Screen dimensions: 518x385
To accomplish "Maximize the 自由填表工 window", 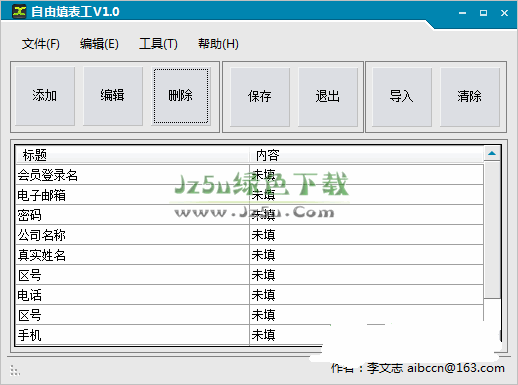I will (483, 13).
